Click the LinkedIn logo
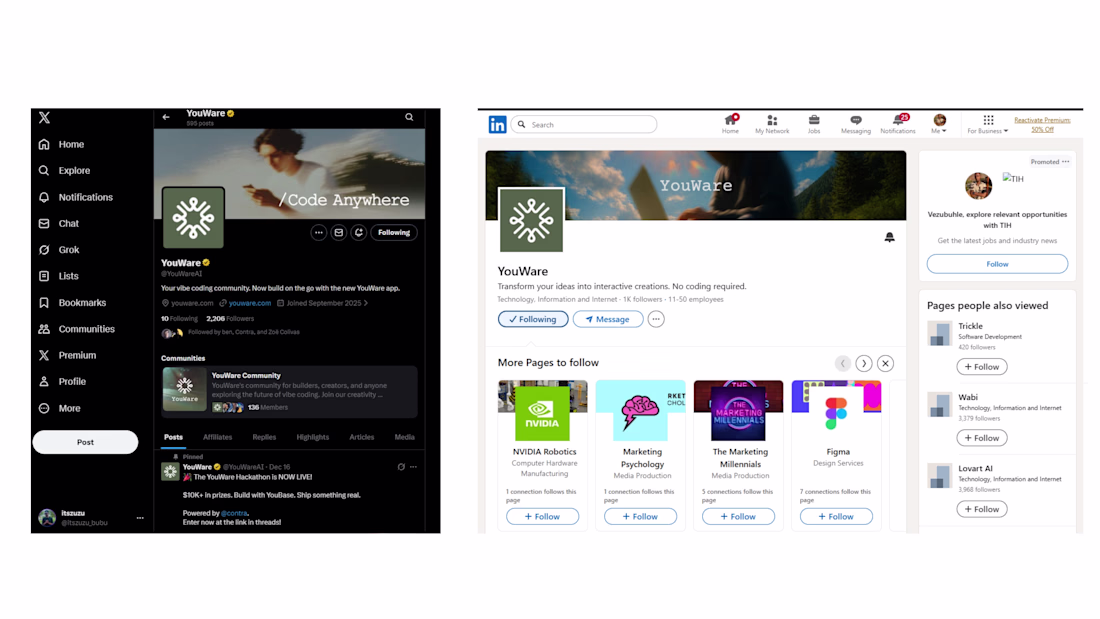Screen dimensions: 1100x619 point(497,124)
